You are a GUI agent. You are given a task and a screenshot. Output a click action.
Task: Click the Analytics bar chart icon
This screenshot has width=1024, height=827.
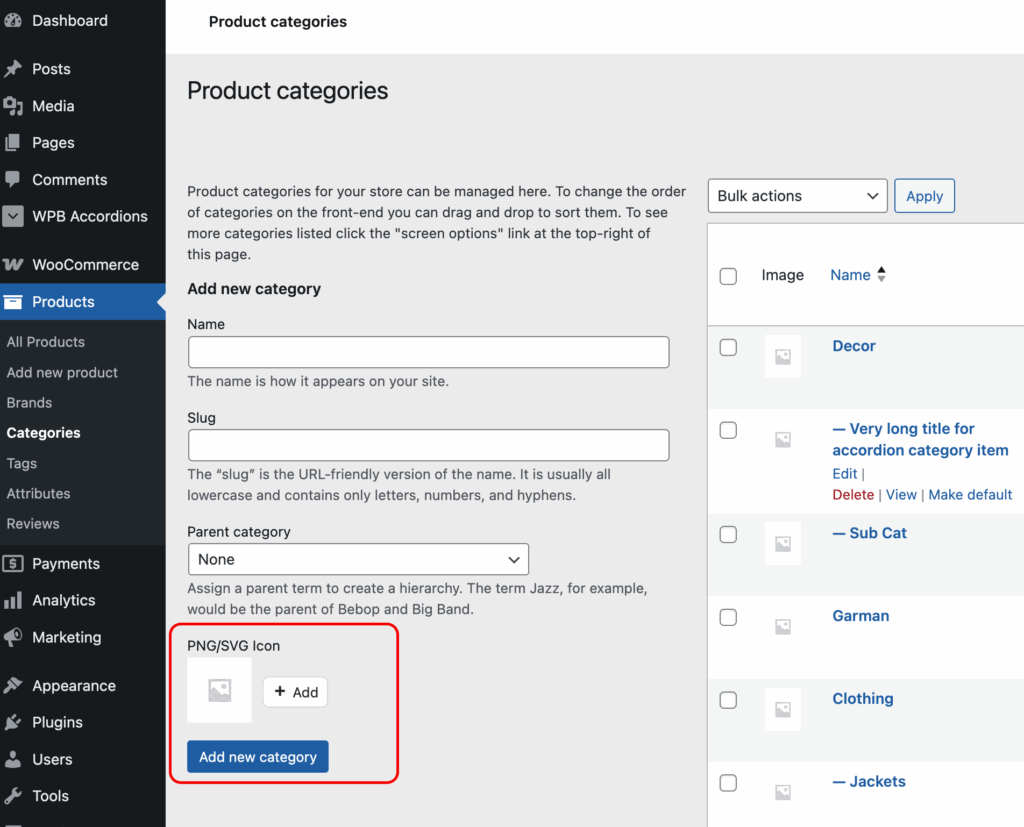[13, 600]
